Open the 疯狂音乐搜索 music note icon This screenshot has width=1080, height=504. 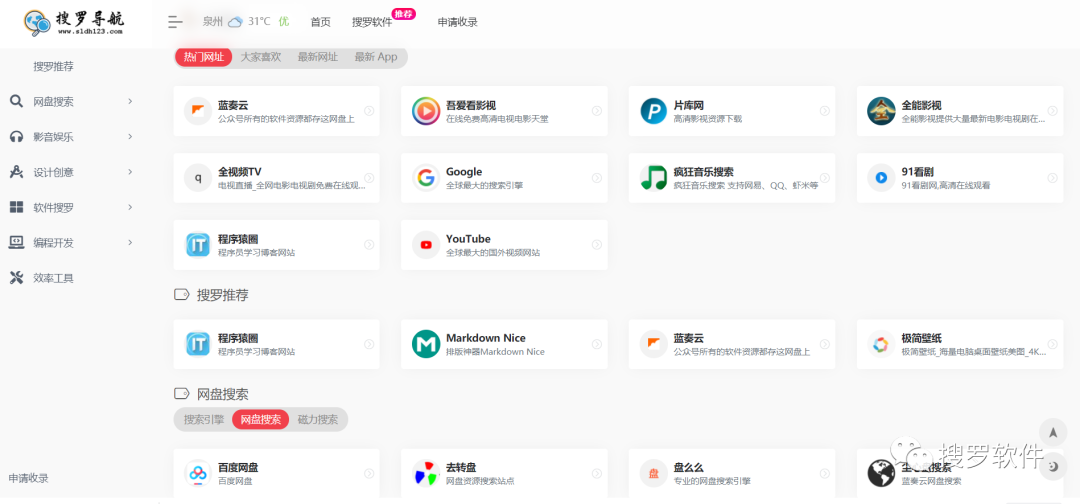point(654,178)
